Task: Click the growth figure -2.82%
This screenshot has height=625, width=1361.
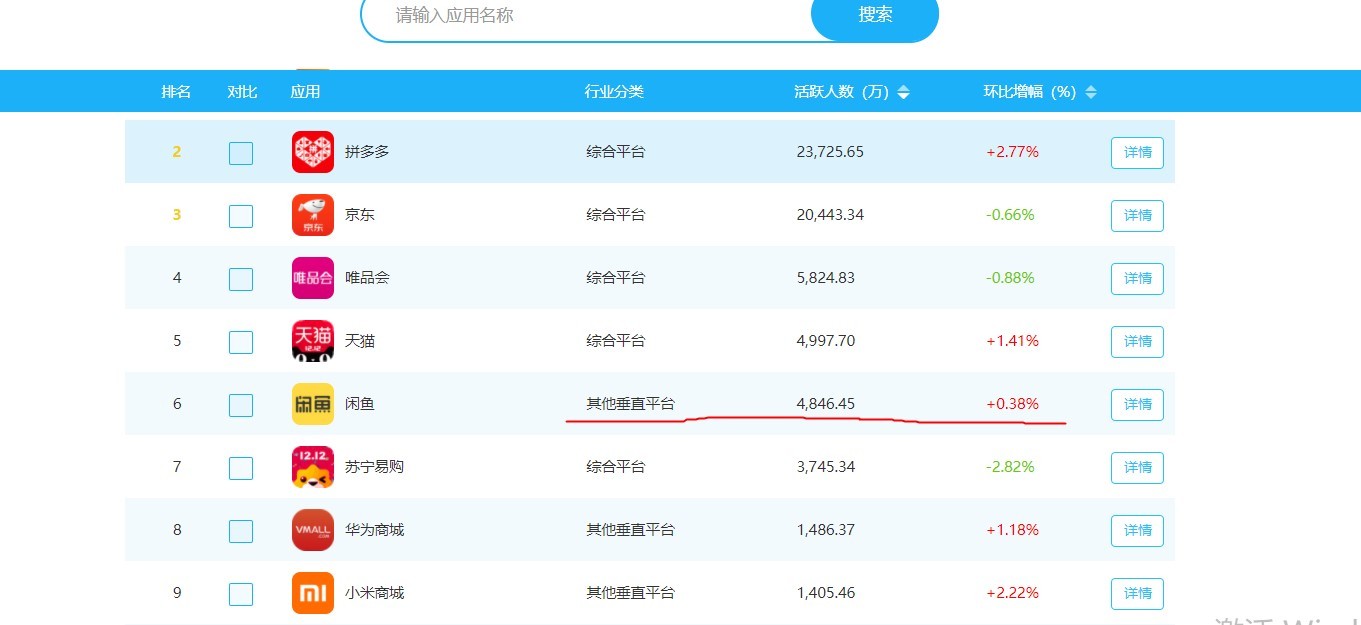Action: tap(1010, 467)
